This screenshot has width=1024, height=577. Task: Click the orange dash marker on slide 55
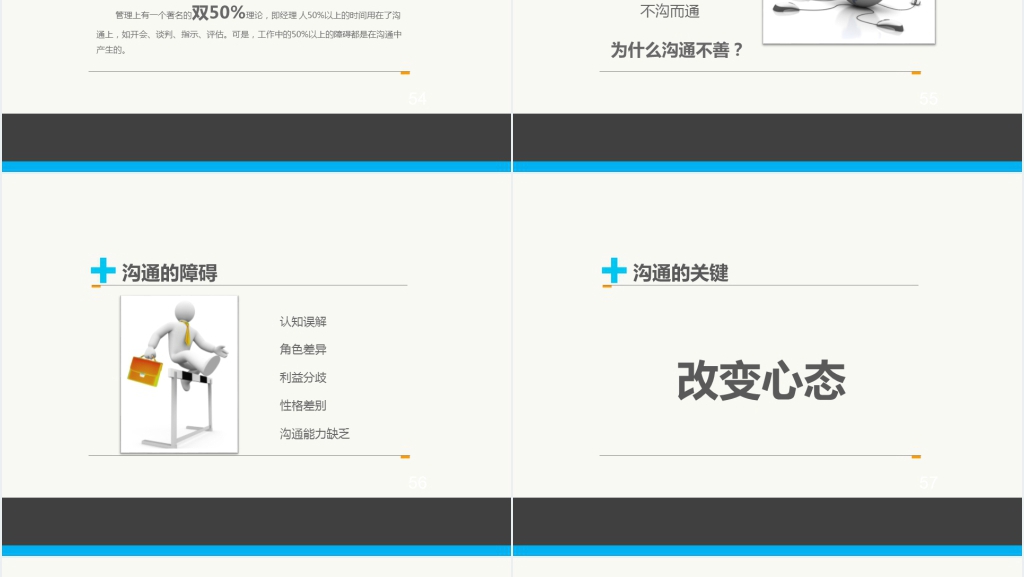tap(915, 72)
